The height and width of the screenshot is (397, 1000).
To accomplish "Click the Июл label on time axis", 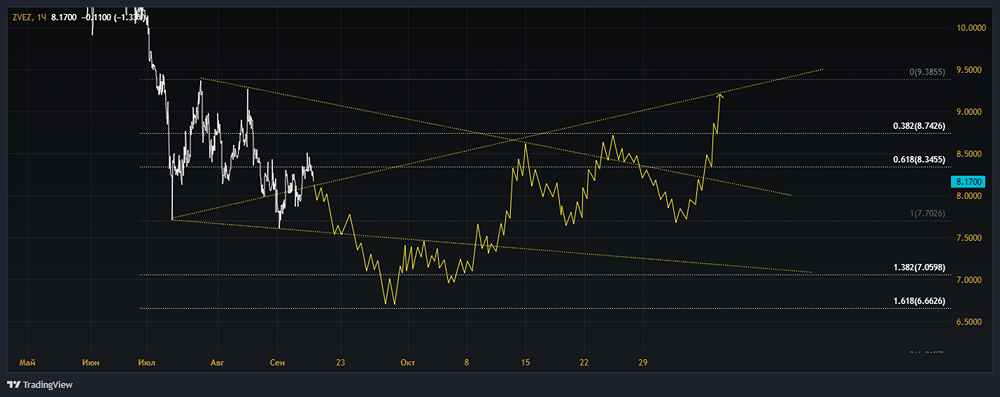I will pyautogui.click(x=147, y=363).
